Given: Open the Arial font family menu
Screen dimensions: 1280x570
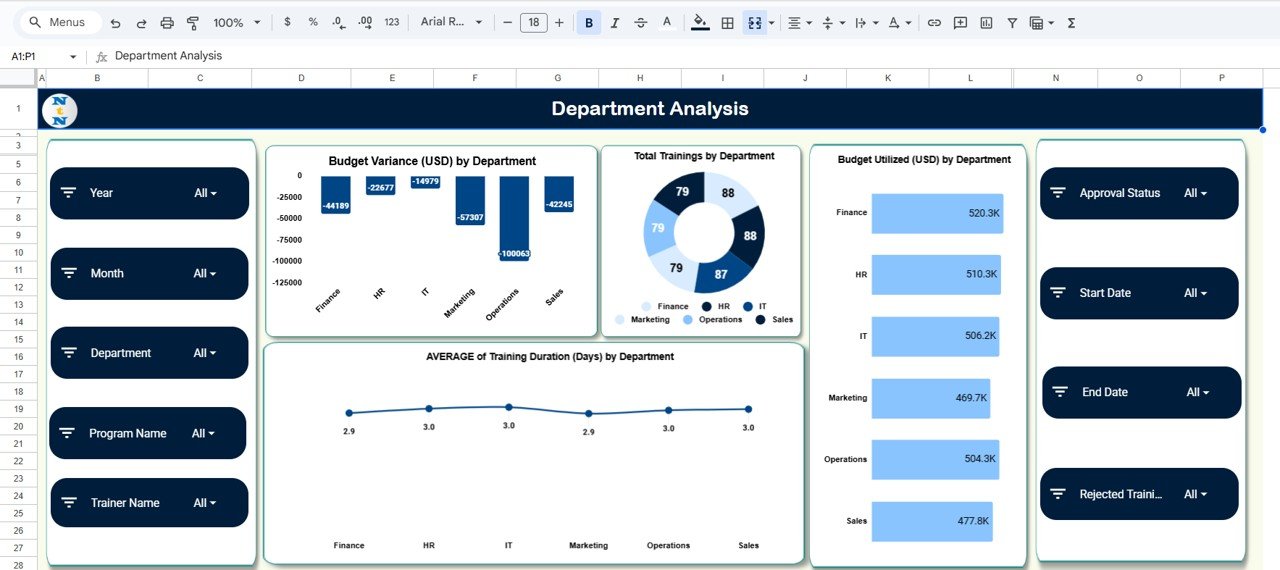Looking at the screenshot, I should click(451, 22).
